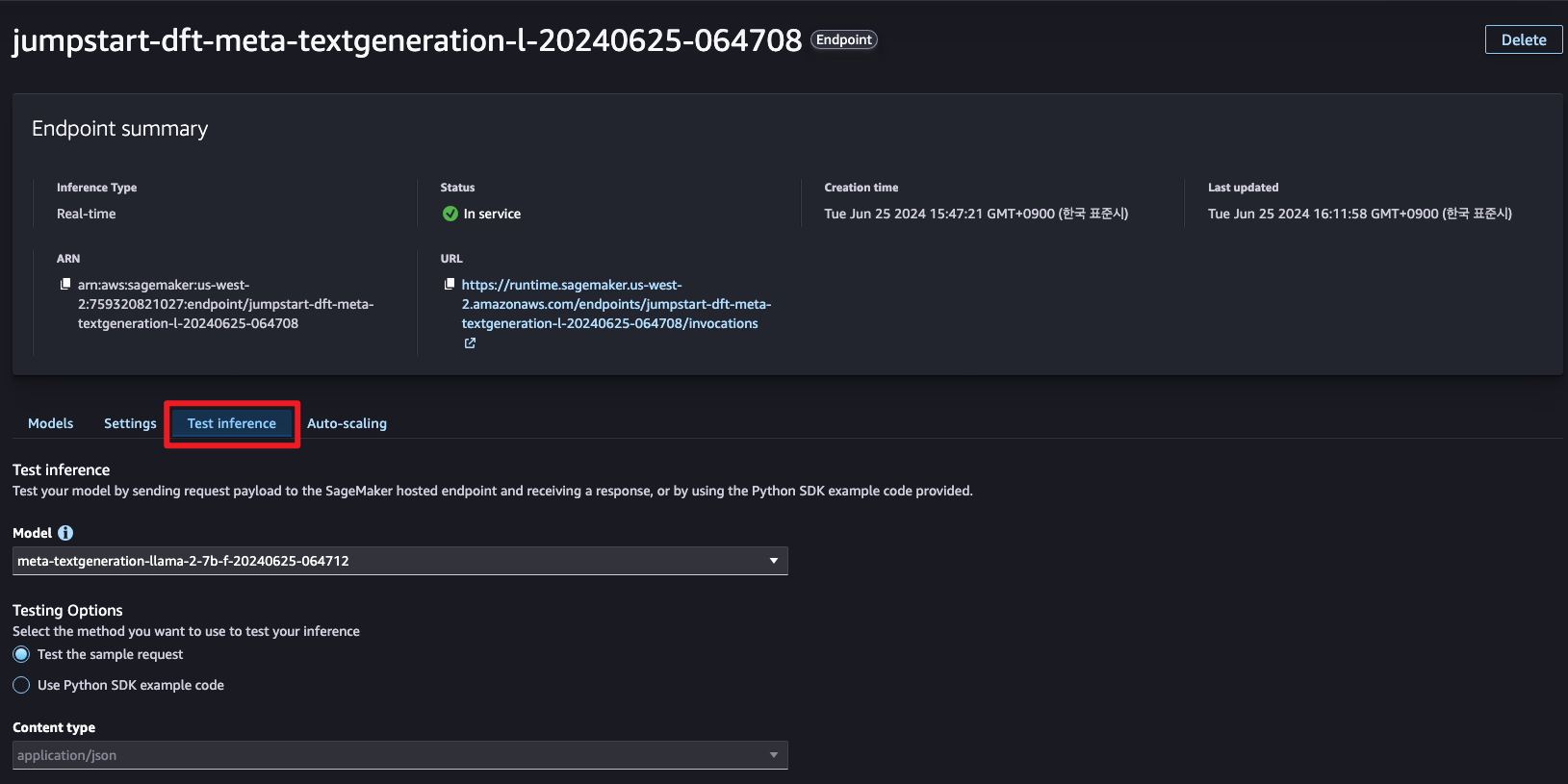Expand the Content type application/json dropdown
Image resolution: width=1568 pixels, height=784 pixels.
400,755
